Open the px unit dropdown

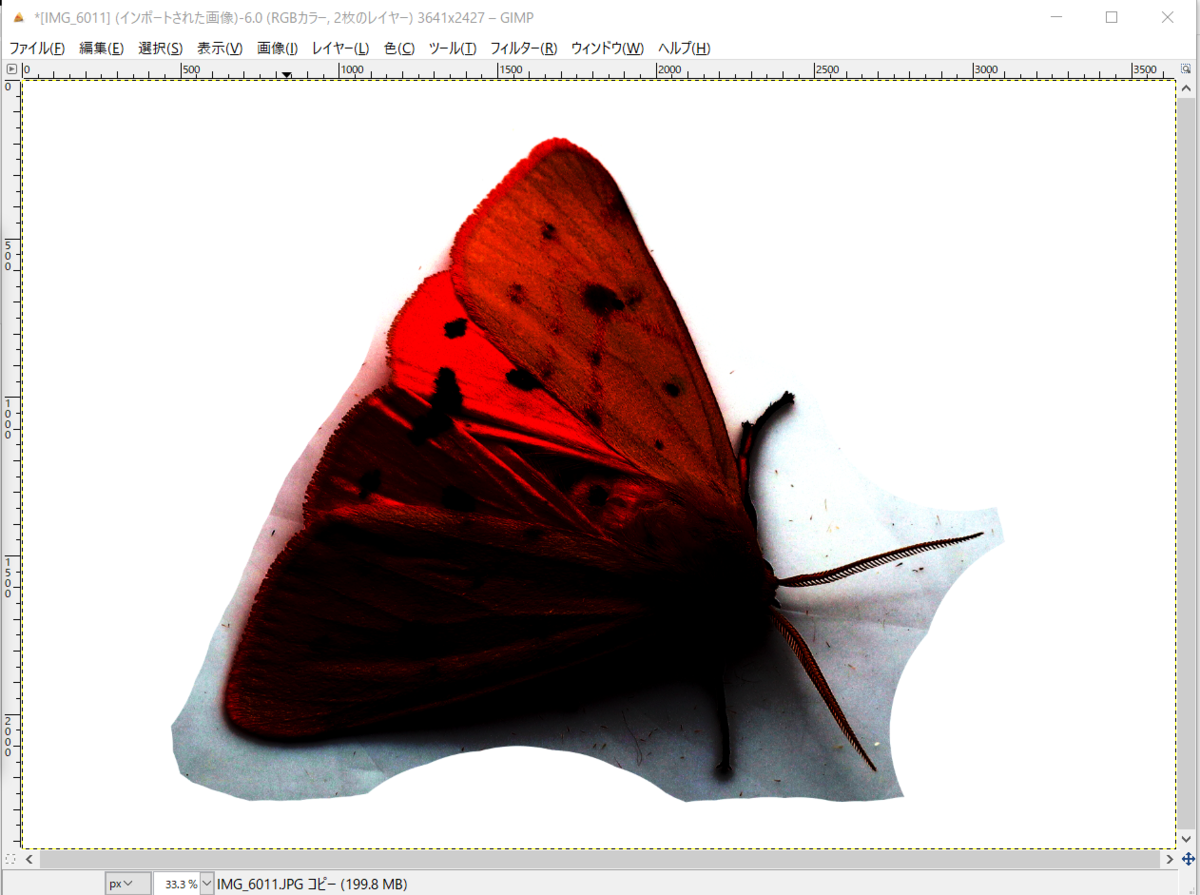pos(128,884)
